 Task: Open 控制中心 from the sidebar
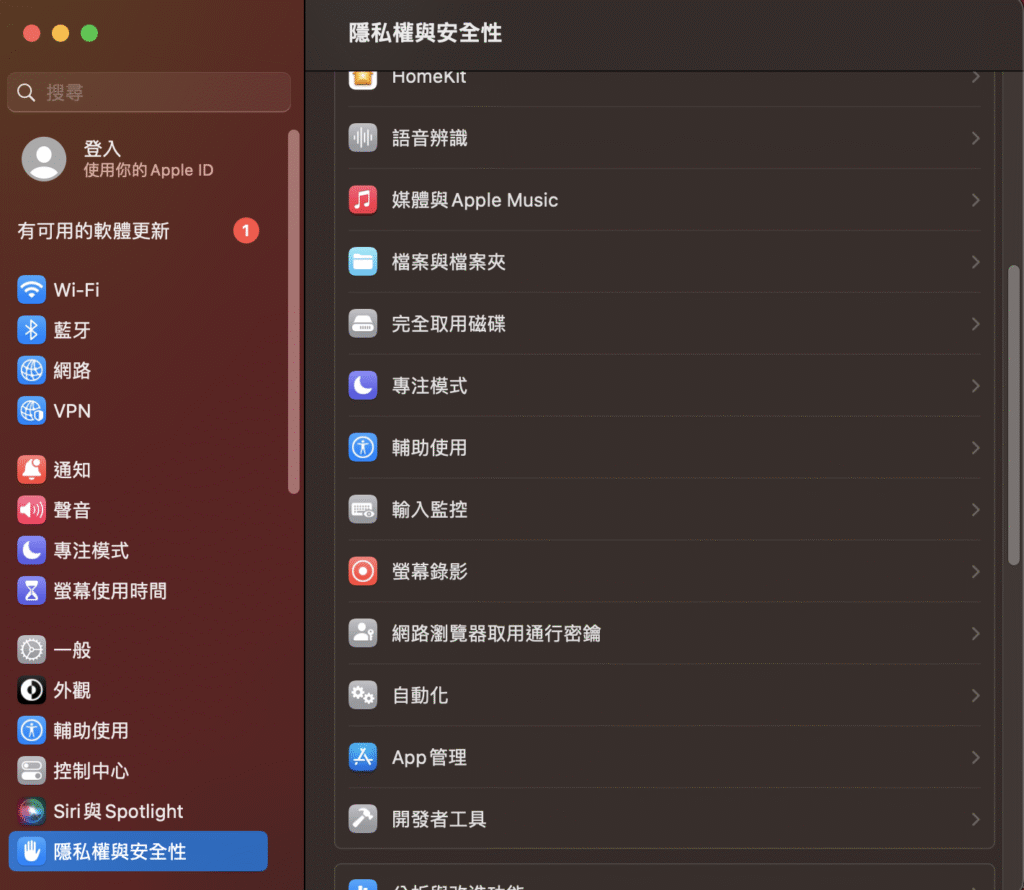tap(90, 771)
